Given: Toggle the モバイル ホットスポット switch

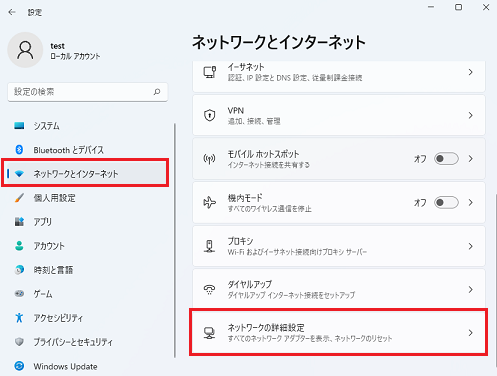Looking at the screenshot, I should 446,159.
